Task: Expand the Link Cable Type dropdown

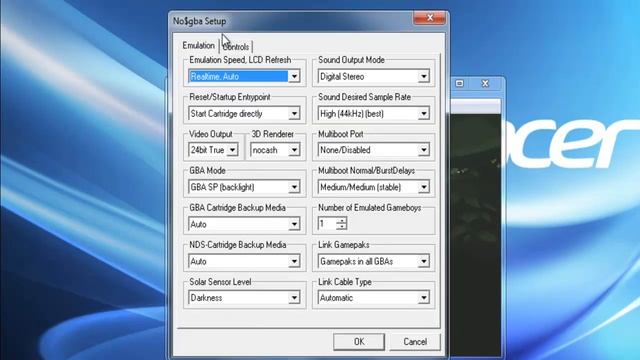Action: [x=423, y=298]
